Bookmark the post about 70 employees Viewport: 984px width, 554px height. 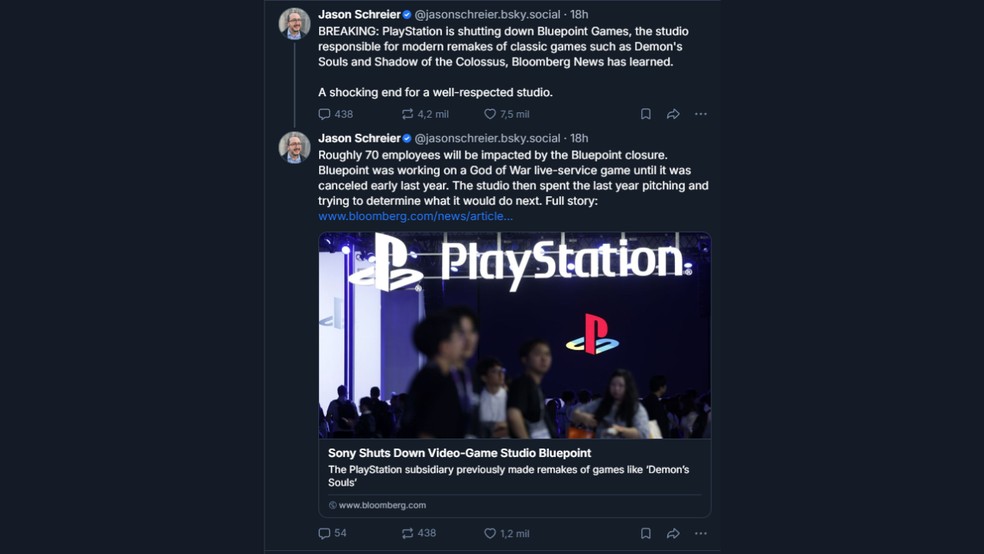[646, 533]
